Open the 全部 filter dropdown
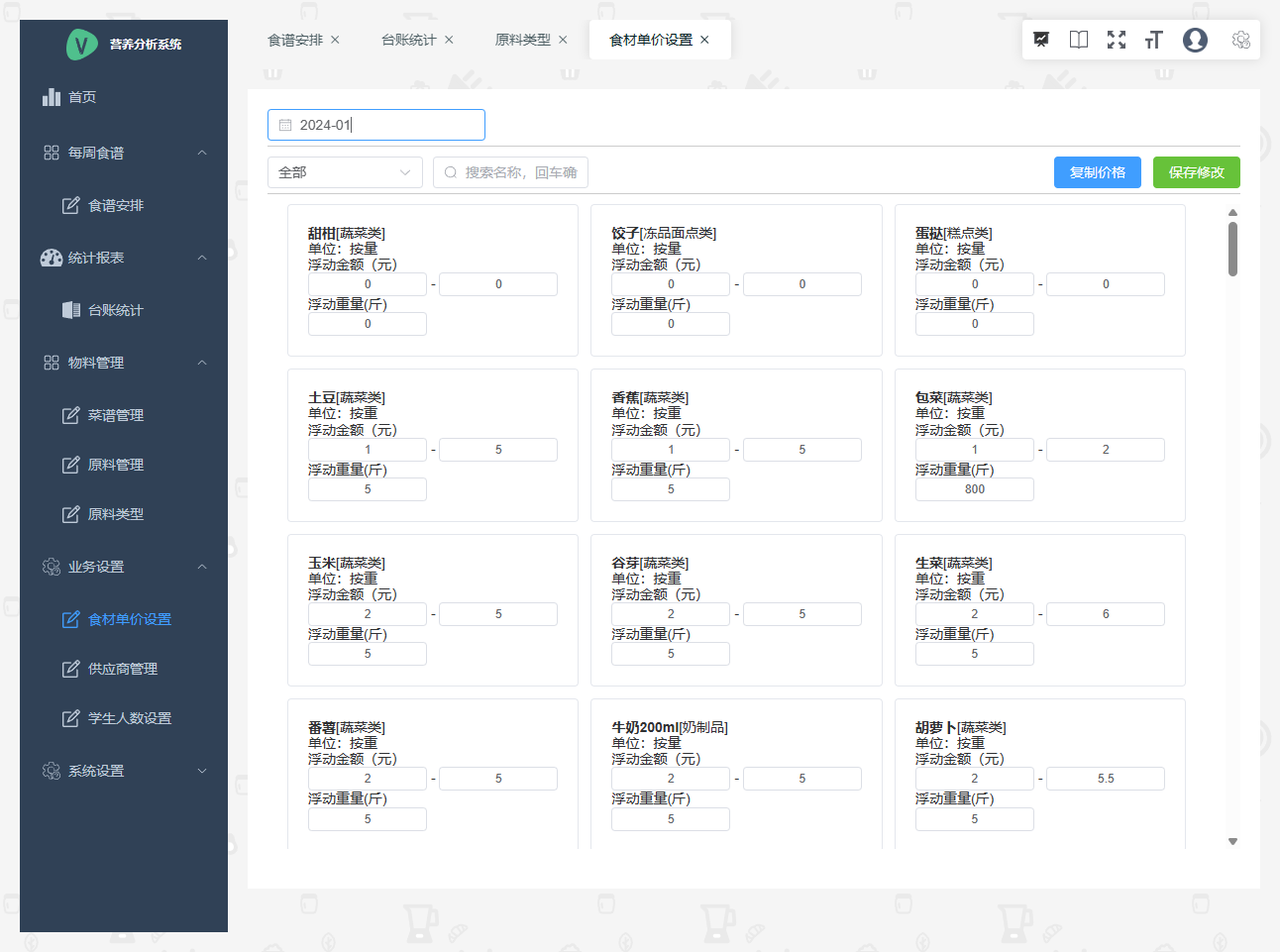This screenshot has width=1280, height=952. click(x=345, y=171)
